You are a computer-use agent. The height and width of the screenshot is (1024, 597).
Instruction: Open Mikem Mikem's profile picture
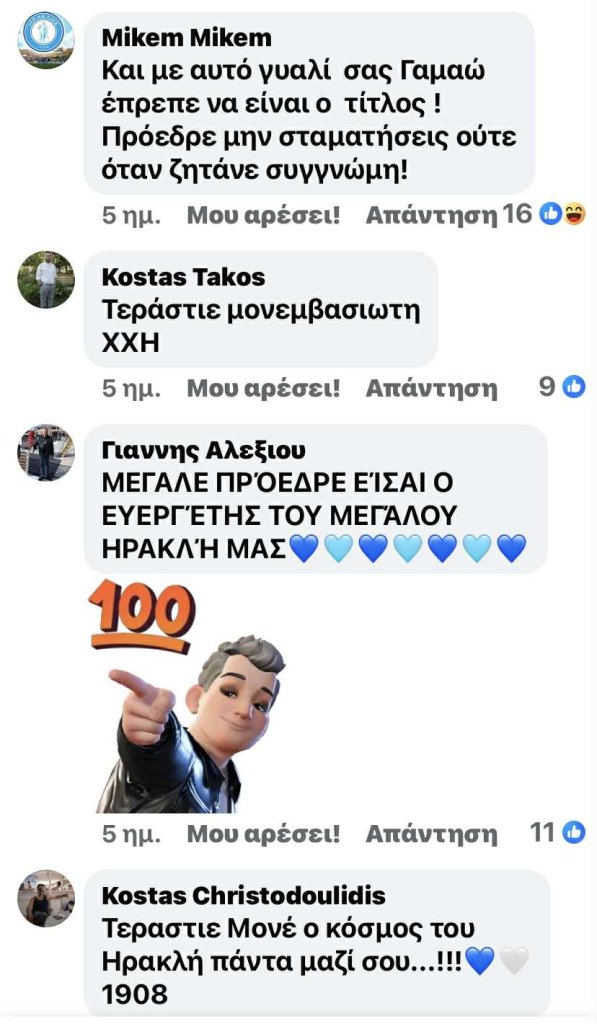pos(46,40)
